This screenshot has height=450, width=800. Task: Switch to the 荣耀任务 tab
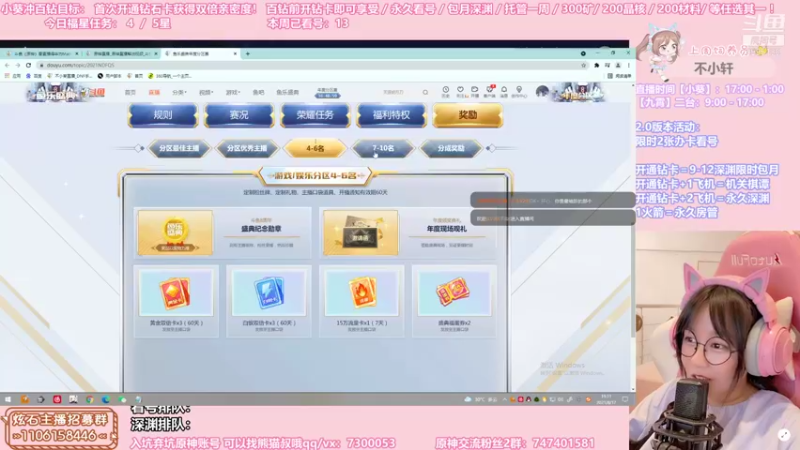point(315,115)
